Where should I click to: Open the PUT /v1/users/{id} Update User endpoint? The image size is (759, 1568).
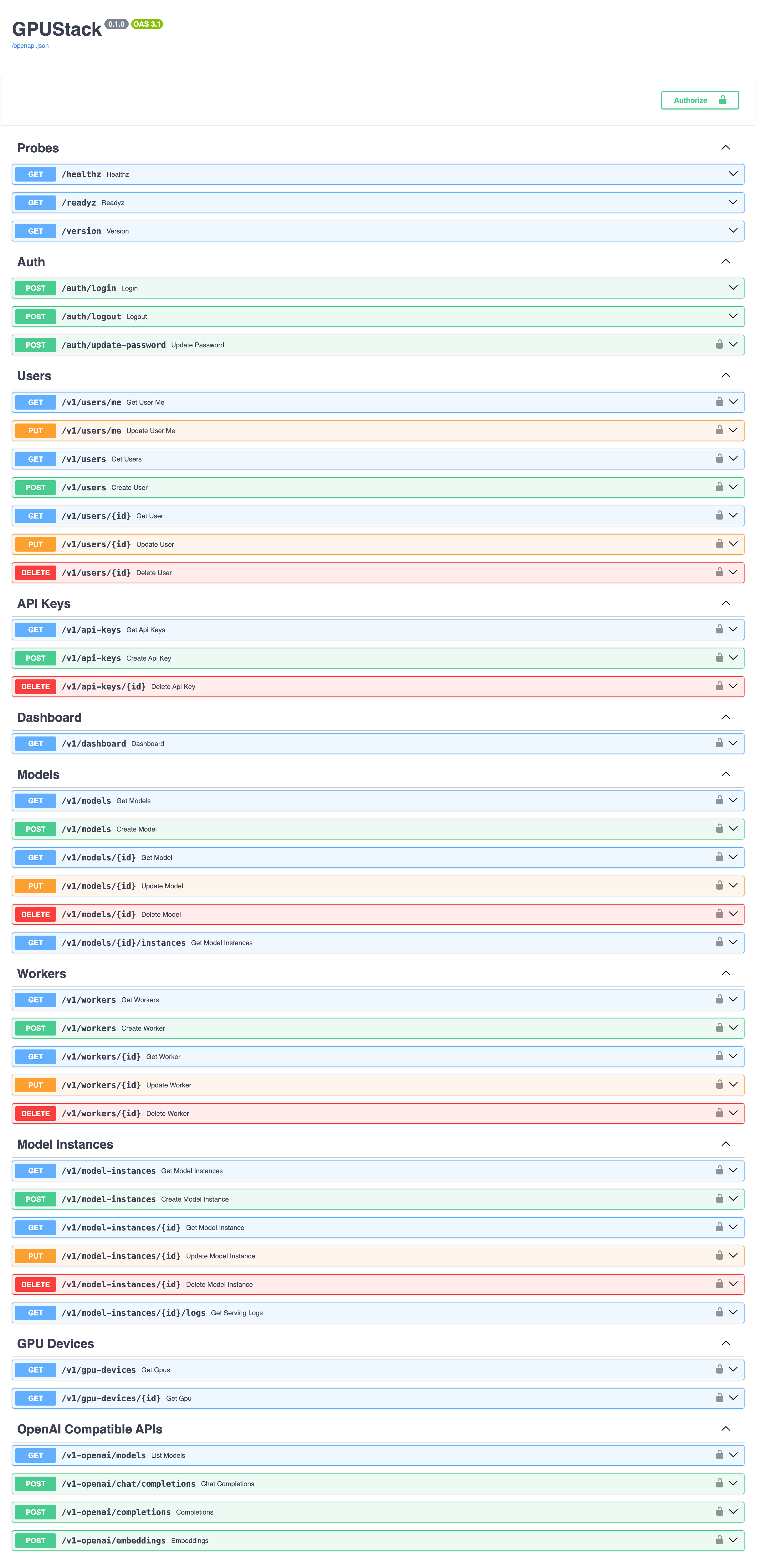[x=378, y=544]
